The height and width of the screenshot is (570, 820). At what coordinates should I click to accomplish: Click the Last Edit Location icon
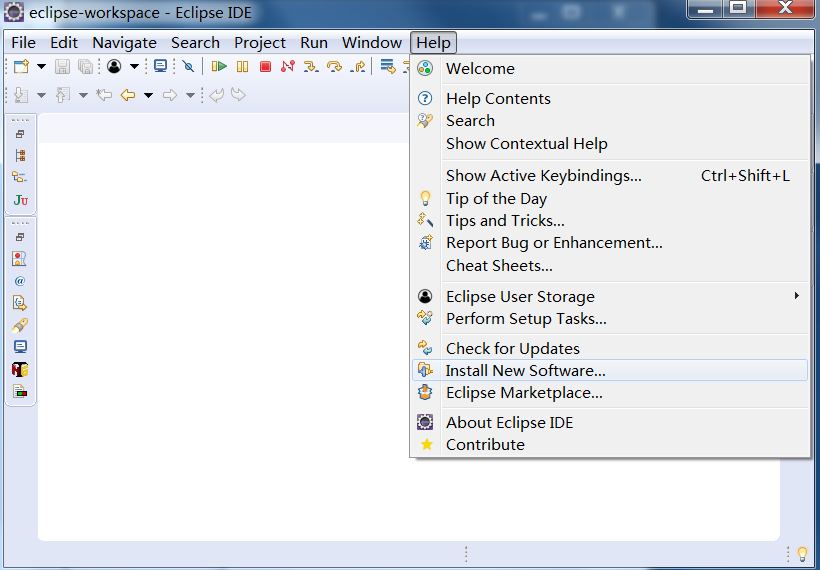tap(104, 95)
